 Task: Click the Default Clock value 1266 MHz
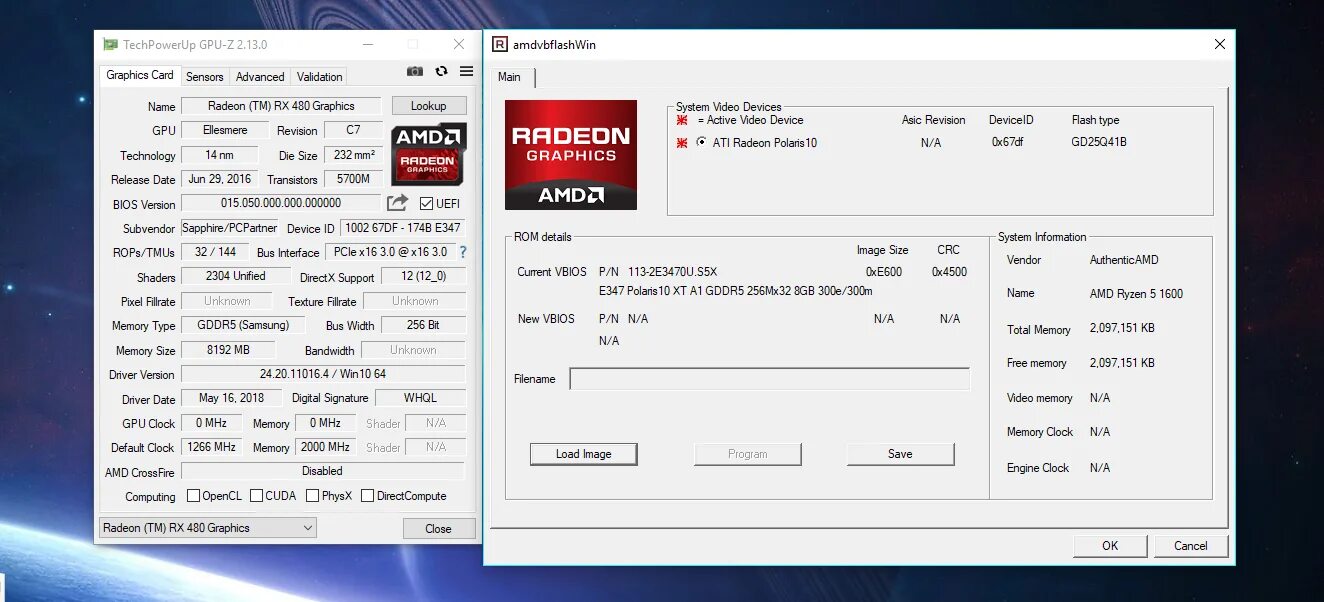tap(211, 447)
